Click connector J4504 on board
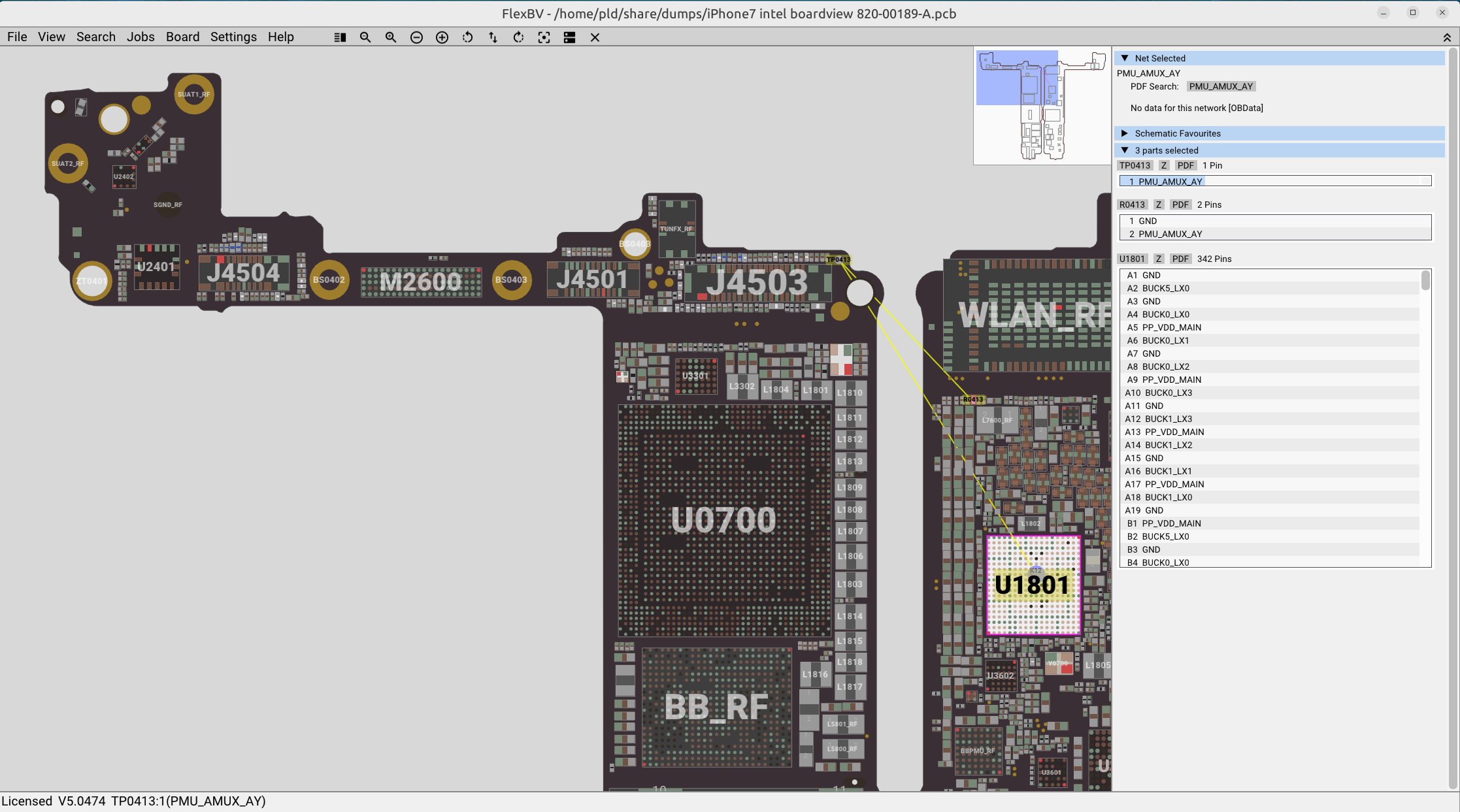The height and width of the screenshot is (812, 1460). tap(244, 273)
